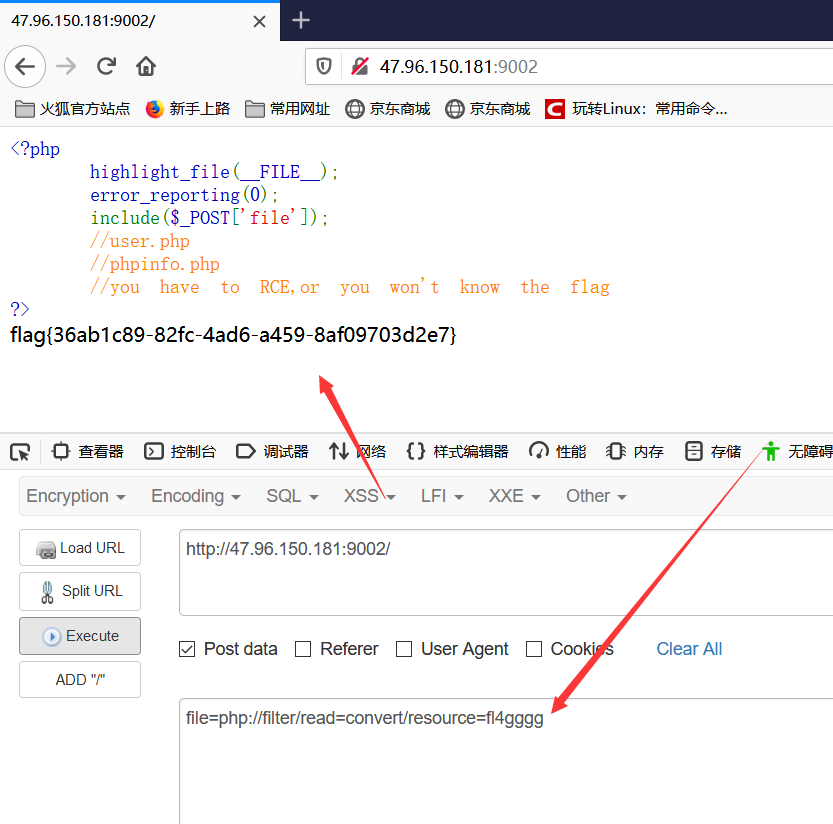Switch to the 存储 storage tab

pyautogui.click(x=712, y=452)
